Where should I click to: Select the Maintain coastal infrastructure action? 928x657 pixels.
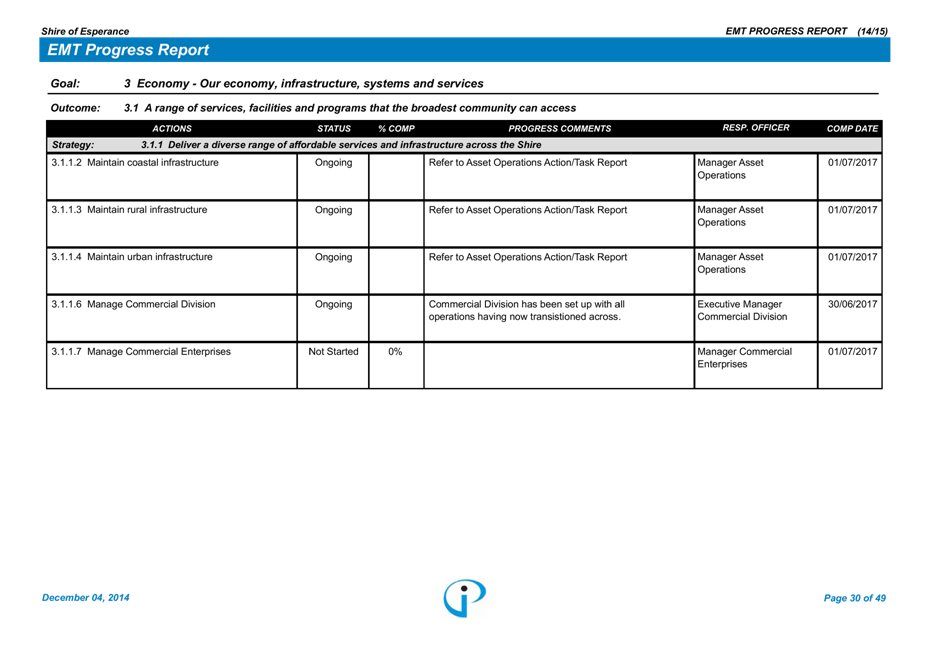(134, 163)
